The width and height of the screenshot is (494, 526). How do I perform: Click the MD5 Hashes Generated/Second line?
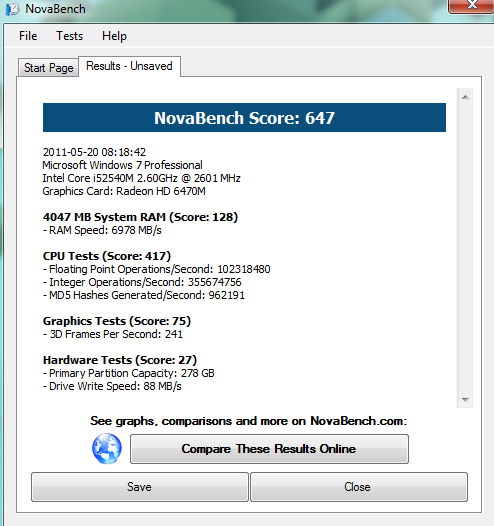pos(144,296)
